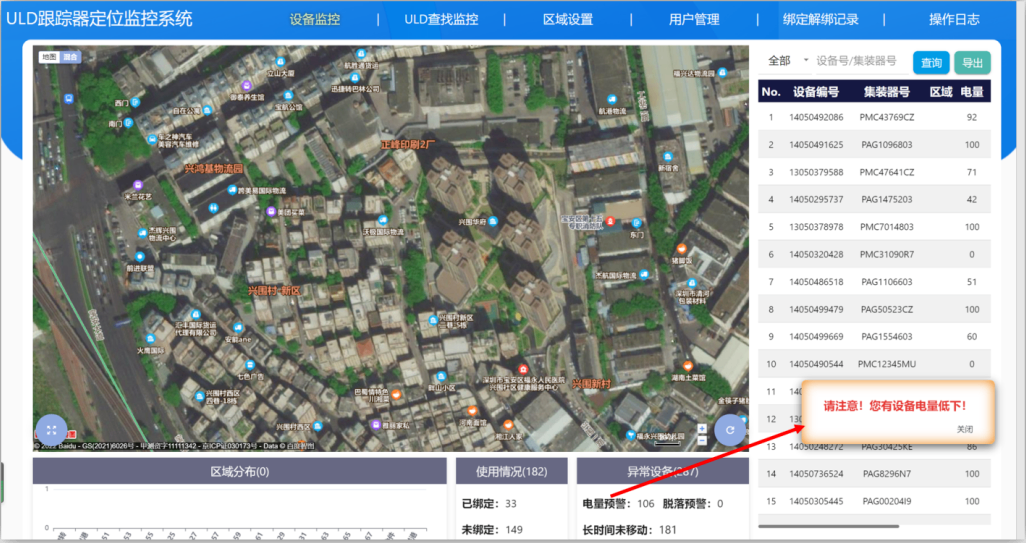Click the orange 河南烩面 restaurant marker

(x=472, y=412)
